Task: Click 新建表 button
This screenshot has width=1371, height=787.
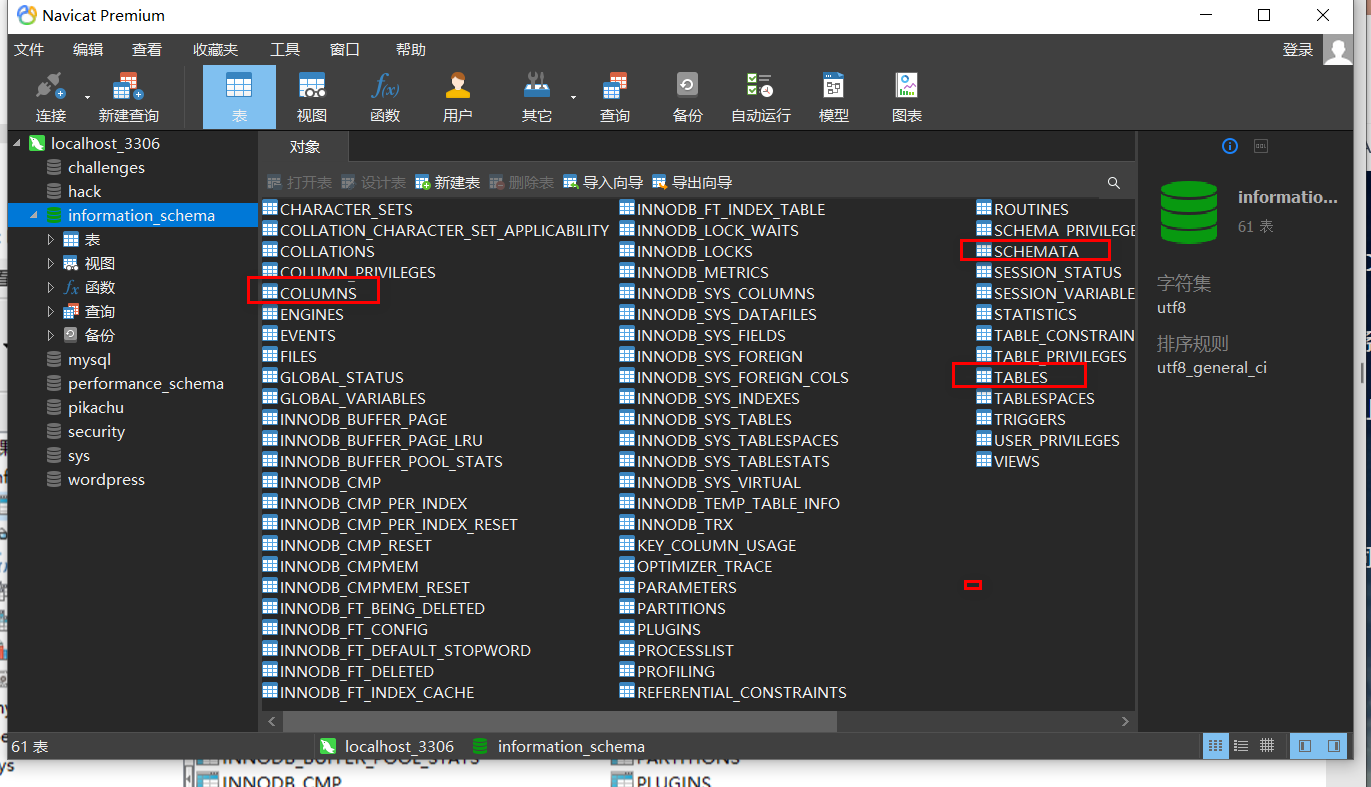Action: click(x=448, y=183)
